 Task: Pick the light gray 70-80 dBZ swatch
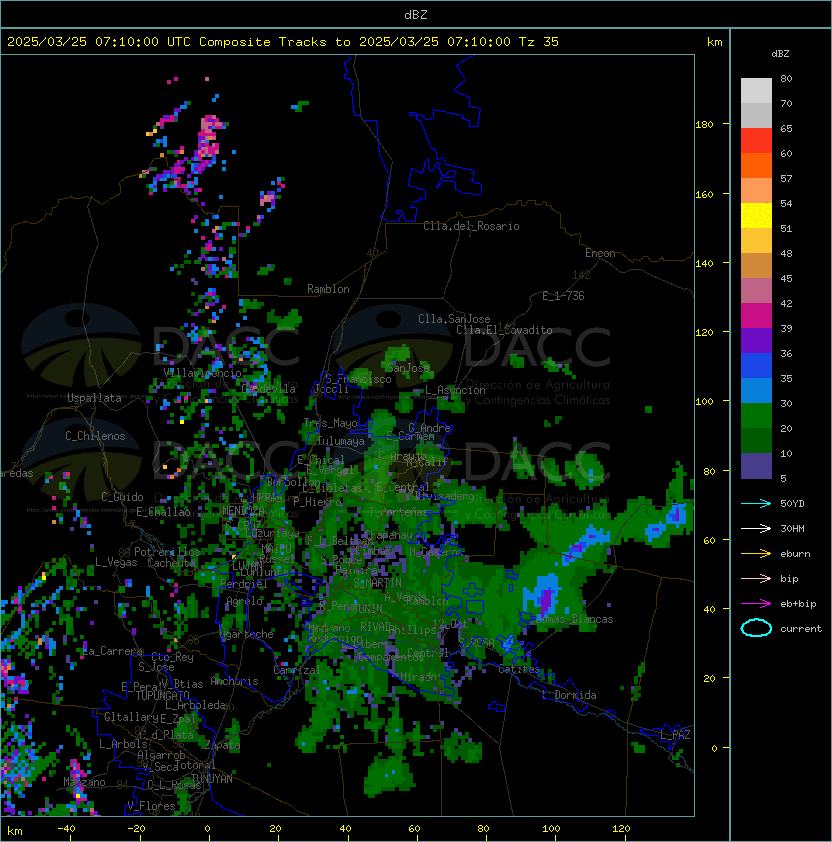(756, 91)
